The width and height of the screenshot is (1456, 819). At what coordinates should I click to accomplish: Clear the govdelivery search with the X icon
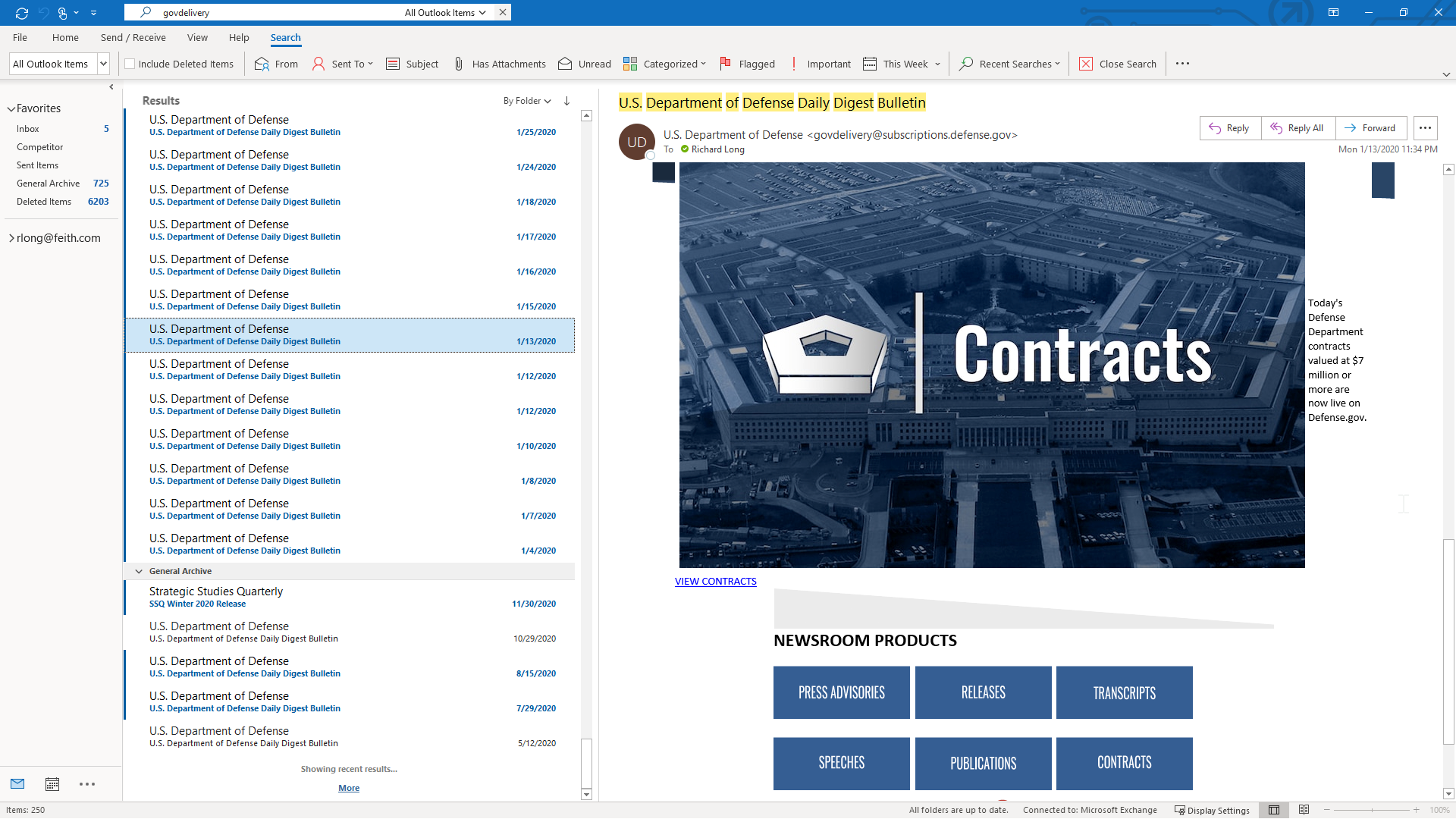[503, 12]
